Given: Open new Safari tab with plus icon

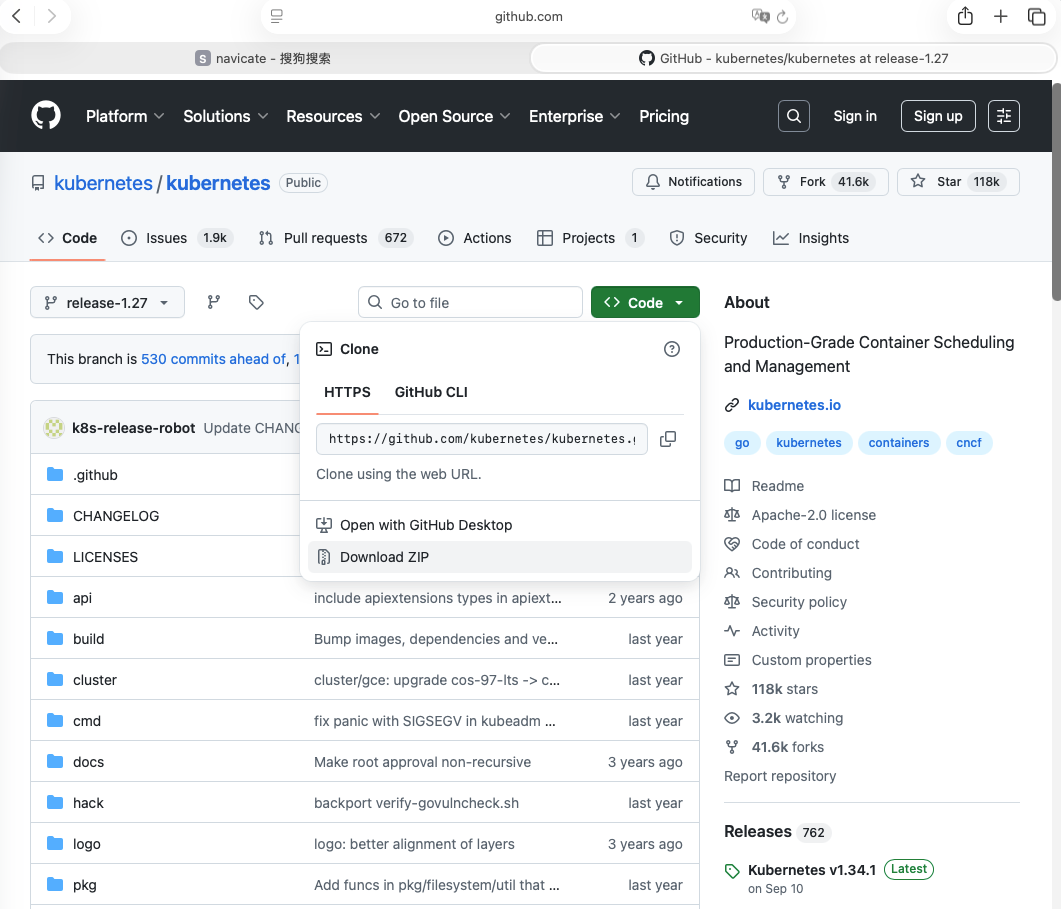Looking at the screenshot, I should point(1000,16).
